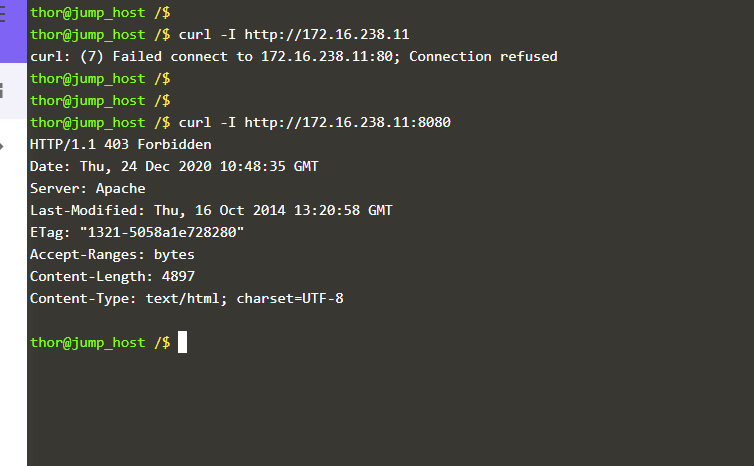The image size is (754, 466).
Task: Click the port-less http://172.16.238.11 URL
Action: (326, 34)
